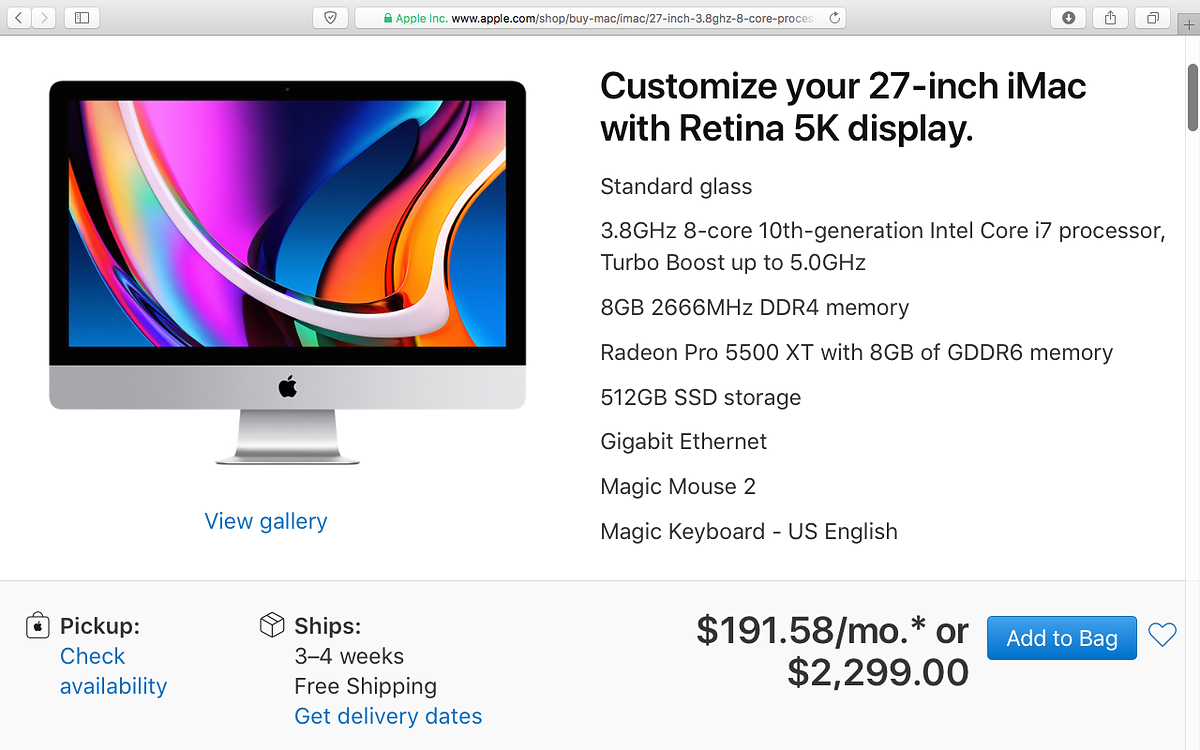Show the Safari sidebar
1200x750 pixels.
click(82, 17)
